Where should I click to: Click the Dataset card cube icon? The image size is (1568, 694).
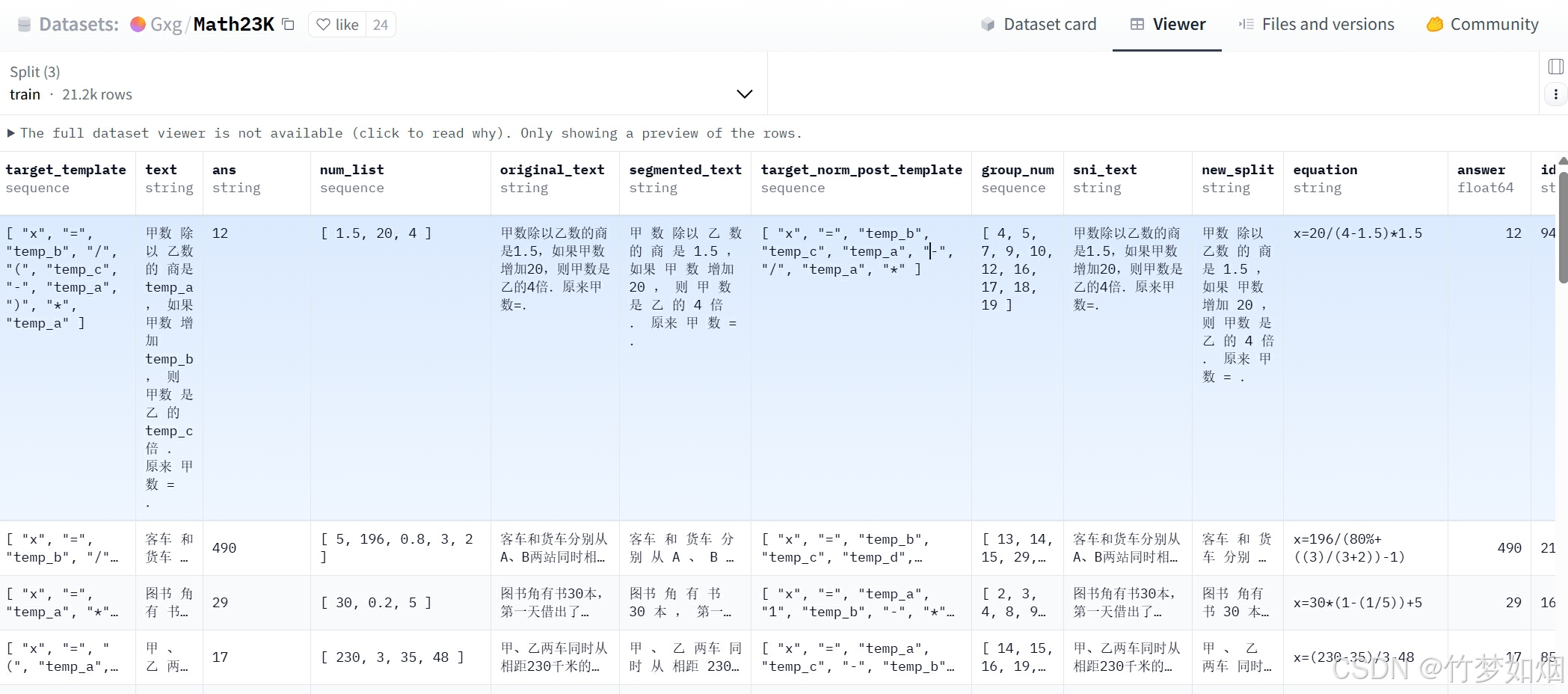[987, 25]
